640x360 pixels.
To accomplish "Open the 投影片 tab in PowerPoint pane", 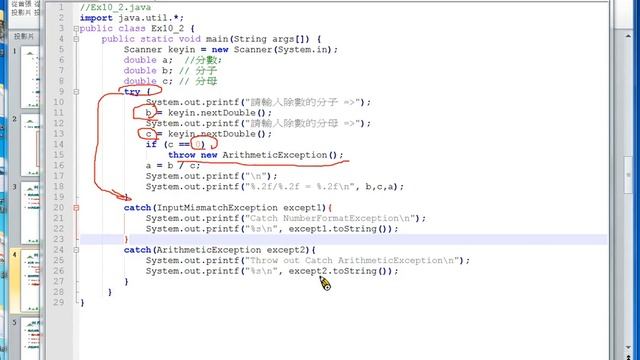I will tap(24, 36).
